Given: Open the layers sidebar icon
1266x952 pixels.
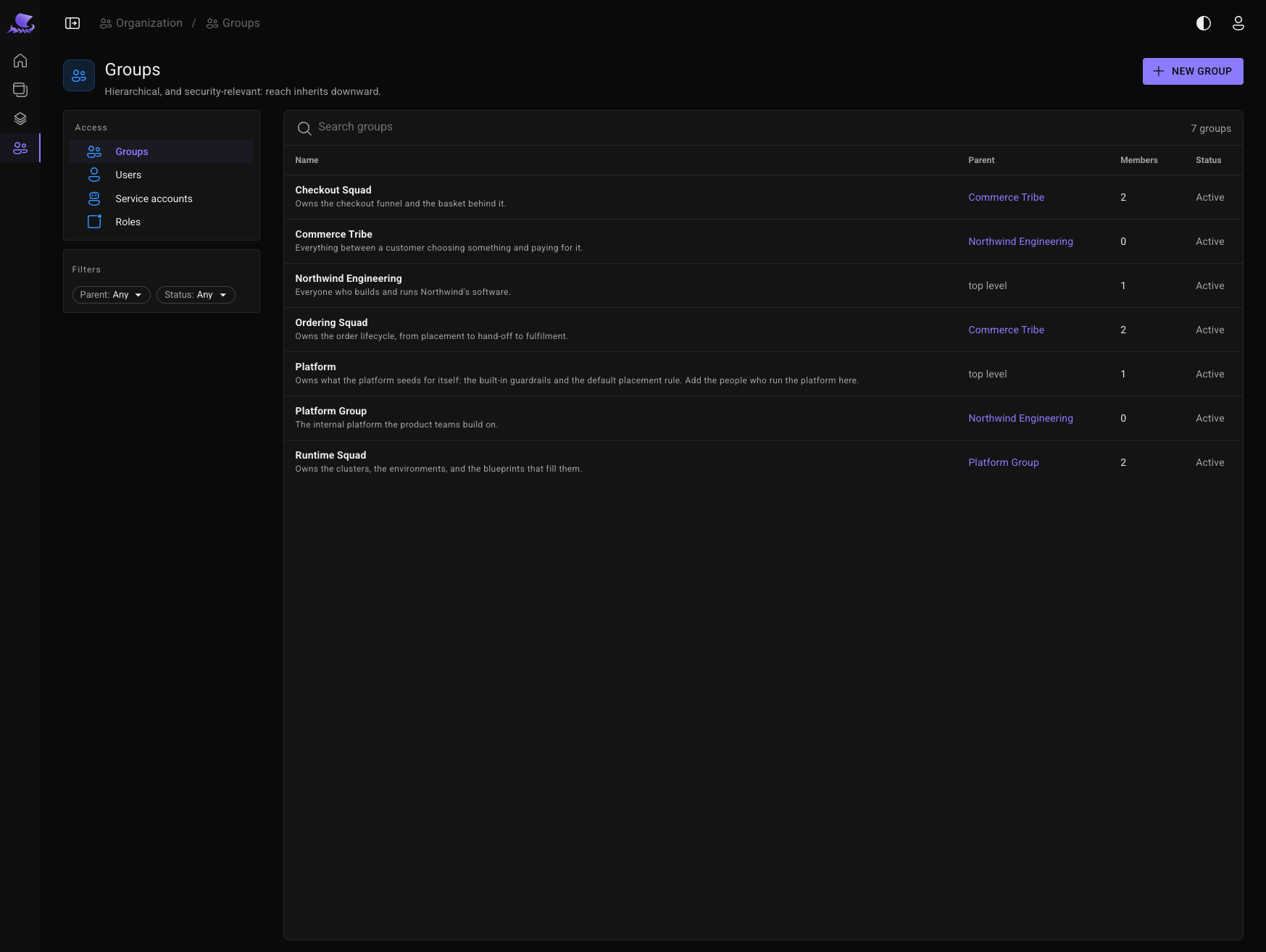Looking at the screenshot, I should click(20, 119).
